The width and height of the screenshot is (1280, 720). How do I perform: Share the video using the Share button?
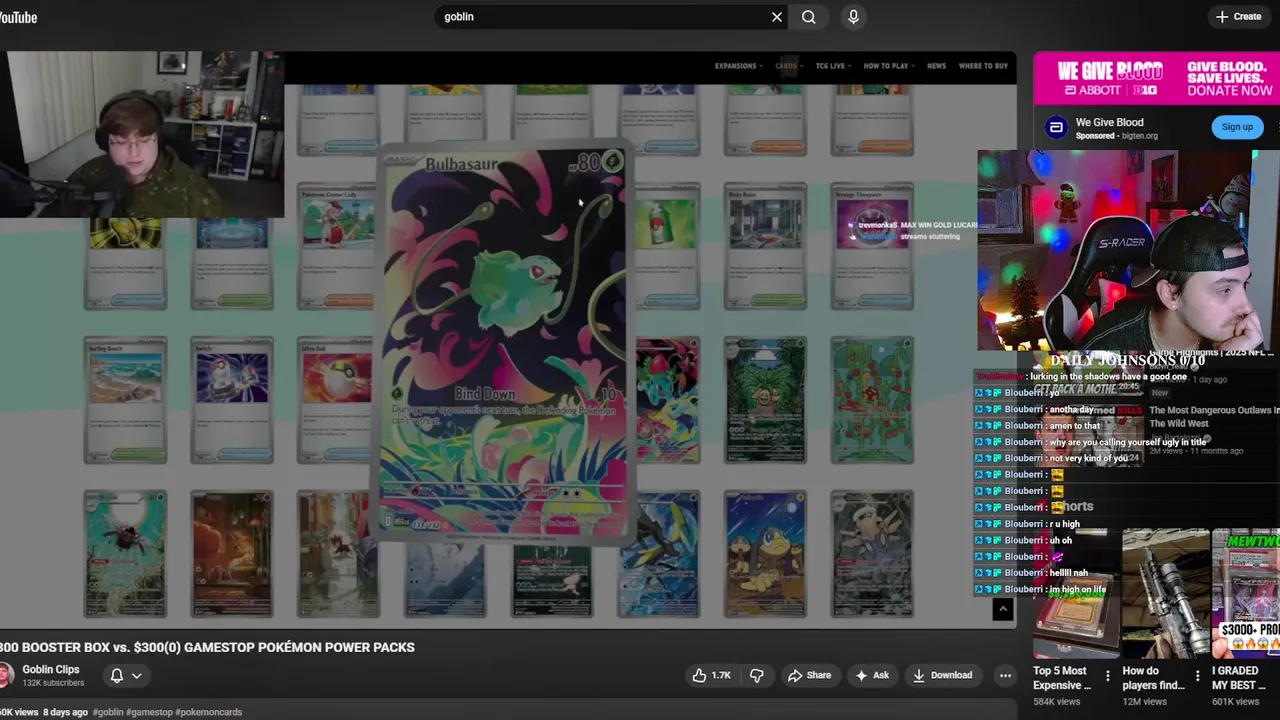pos(809,676)
